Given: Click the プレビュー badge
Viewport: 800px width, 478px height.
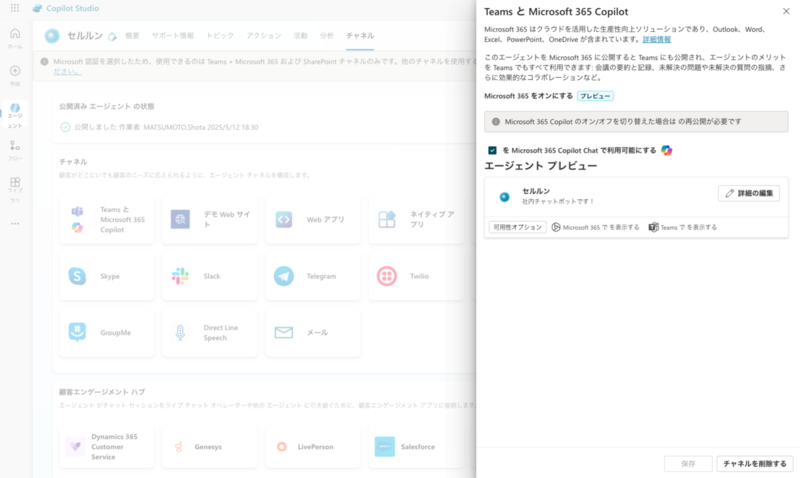Looking at the screenshot, I should tap(595, 96).
